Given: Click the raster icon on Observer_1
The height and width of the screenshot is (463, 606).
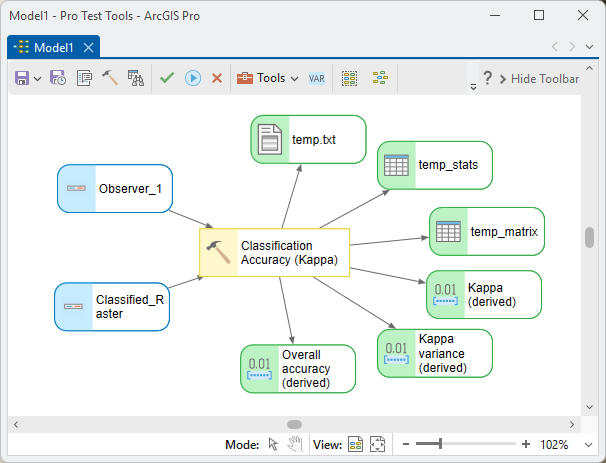Looking at the screenshot, I should 76,189.
